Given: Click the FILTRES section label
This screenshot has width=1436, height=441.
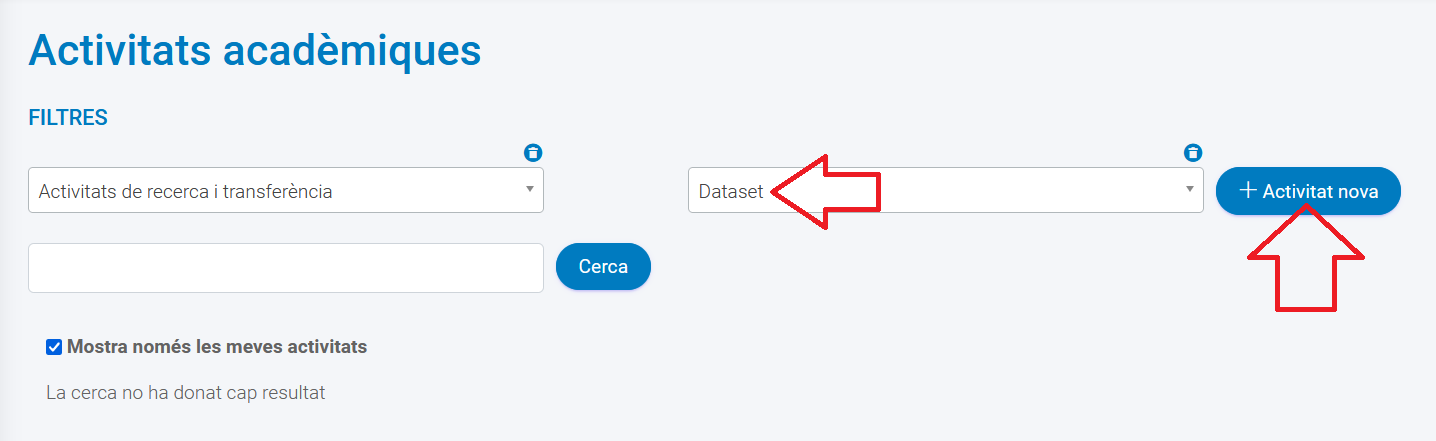Looking at the screenshot, I should click(68, 118).
